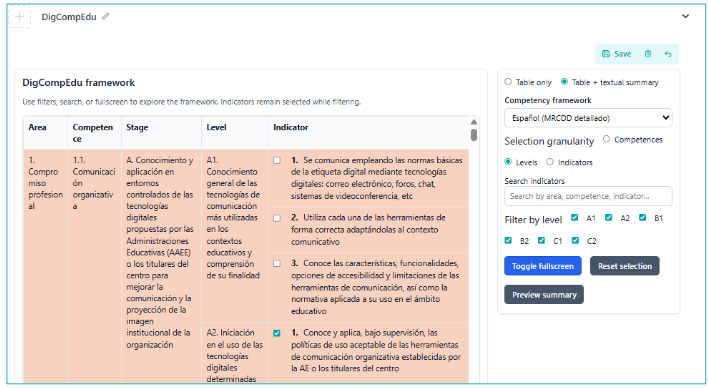Click the 'DigCompEdu framework' heading
The width and height of the screenshot is (708, 388).
[79, 83]
